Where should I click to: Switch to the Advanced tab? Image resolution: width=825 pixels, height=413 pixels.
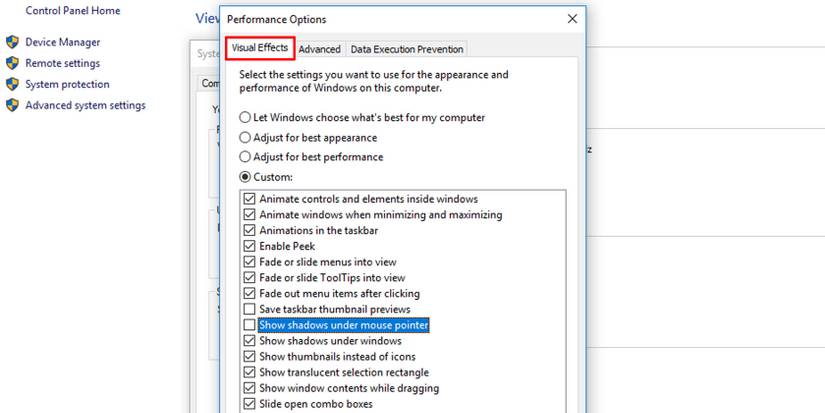pyautogui.click(x=319, y=49)
